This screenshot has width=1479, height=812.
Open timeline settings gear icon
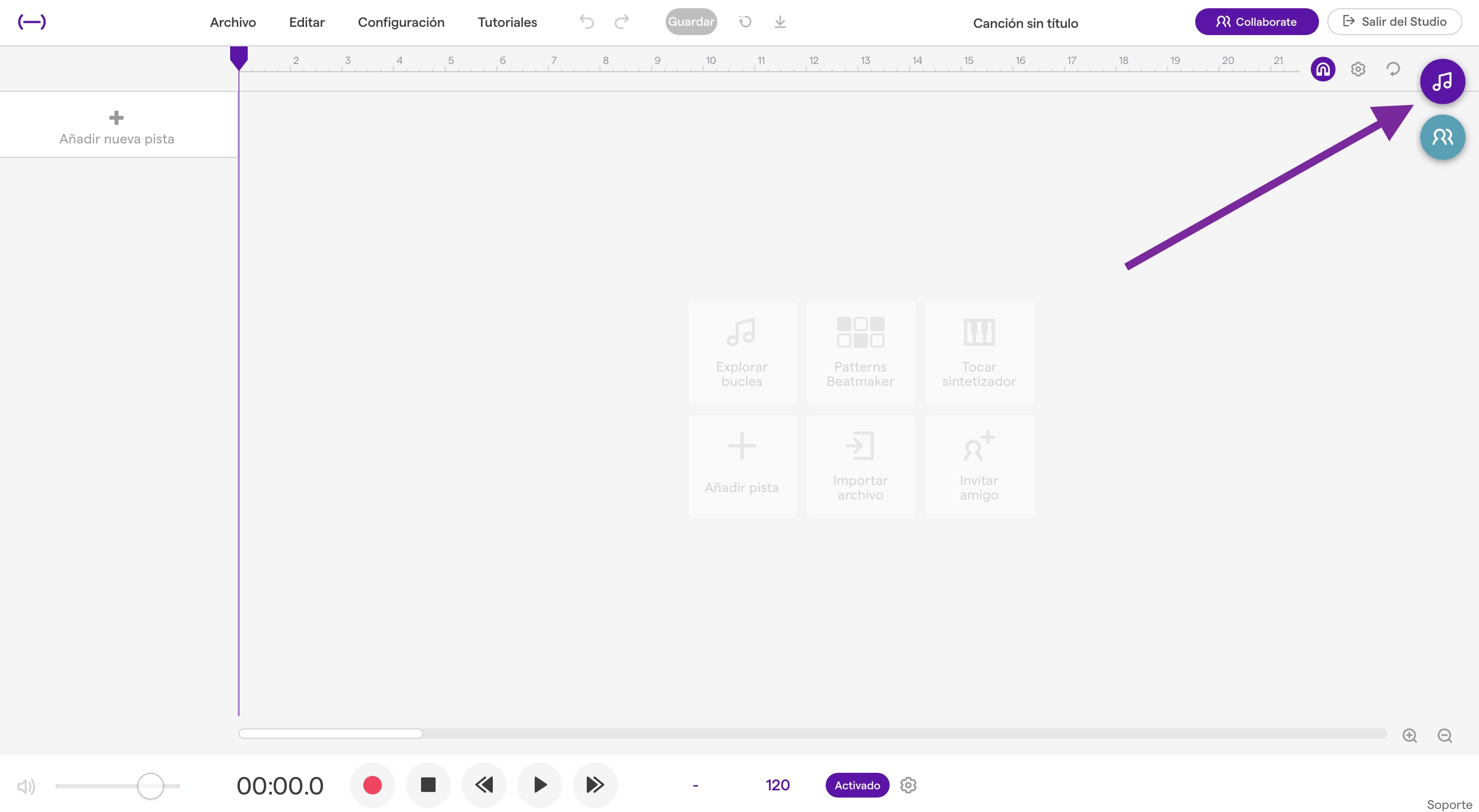[x=1357, y=70]
